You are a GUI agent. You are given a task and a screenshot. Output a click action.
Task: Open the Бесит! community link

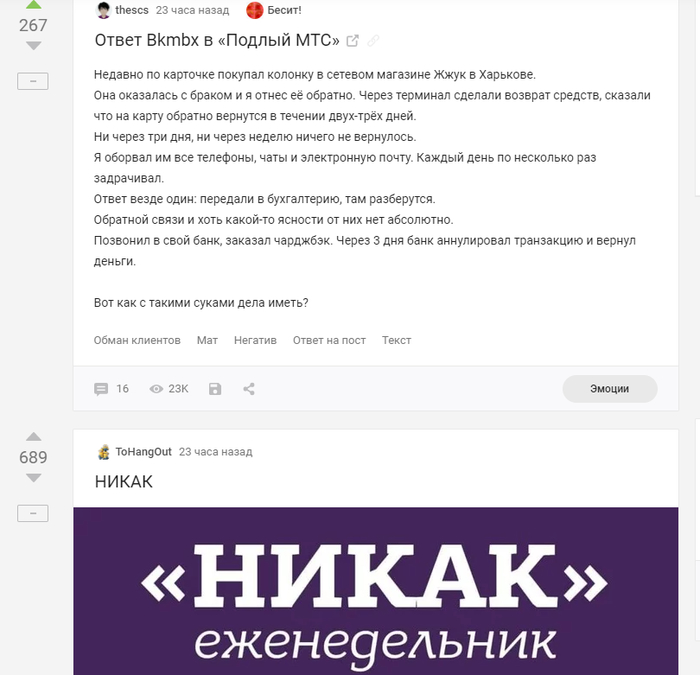pyautogui.click(x=274, y=10)
